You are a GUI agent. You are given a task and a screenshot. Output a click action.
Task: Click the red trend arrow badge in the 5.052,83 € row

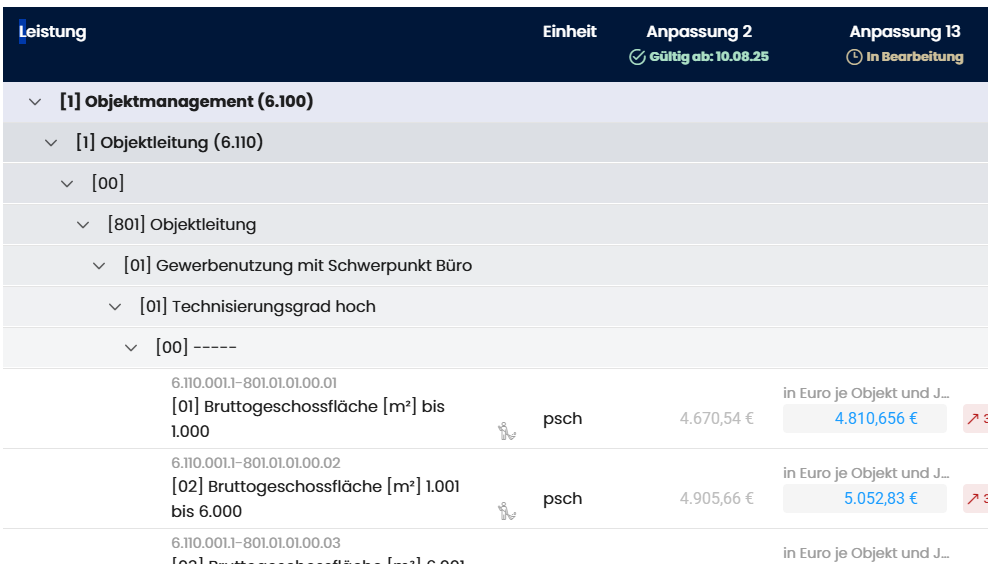(x=975, y=499)
